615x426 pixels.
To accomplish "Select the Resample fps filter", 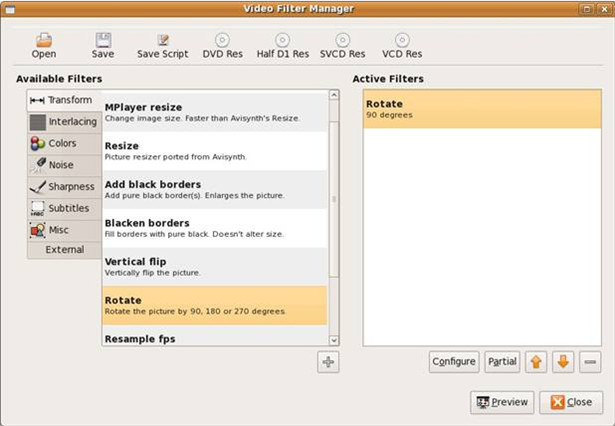I will click(215, 335).
